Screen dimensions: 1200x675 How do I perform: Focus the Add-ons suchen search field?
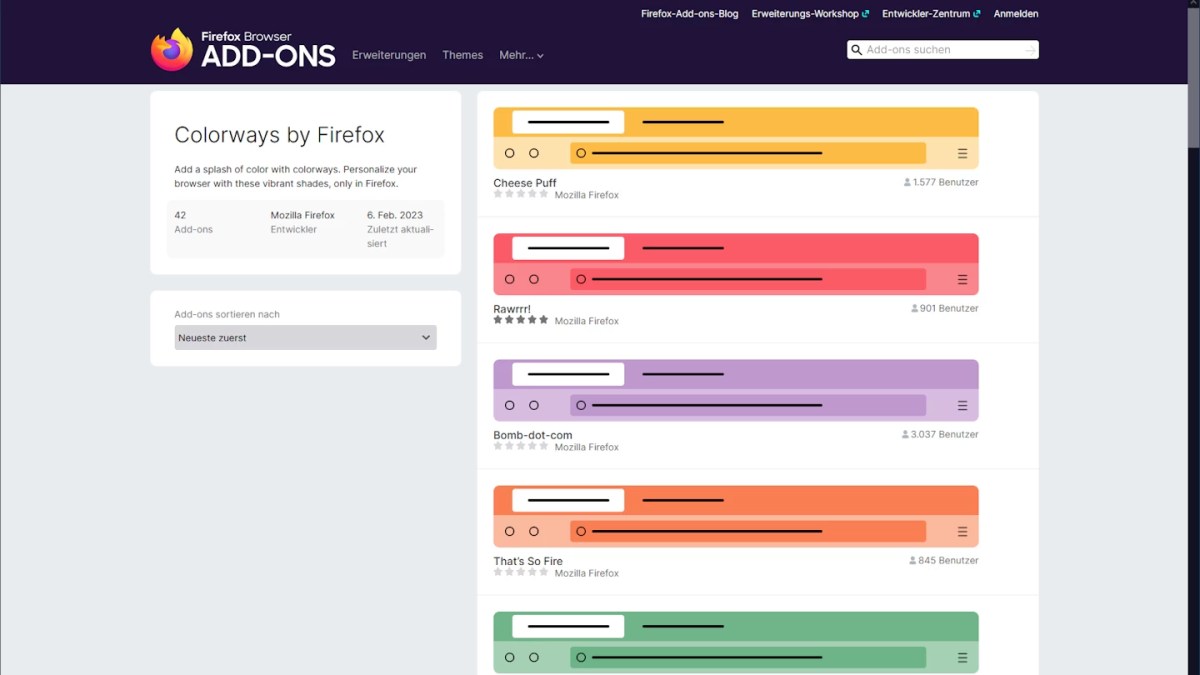pos(943,50)
